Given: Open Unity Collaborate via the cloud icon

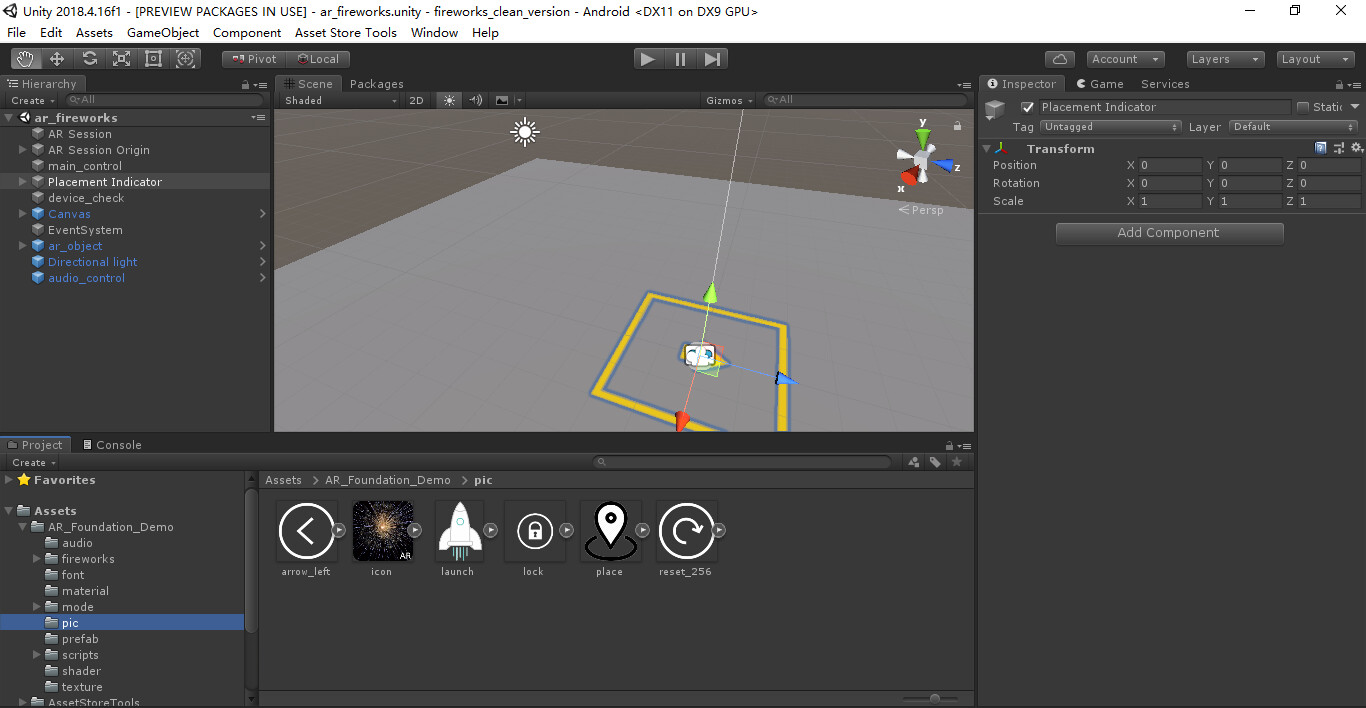Looking at the screenshot, I should (1059, 58).
